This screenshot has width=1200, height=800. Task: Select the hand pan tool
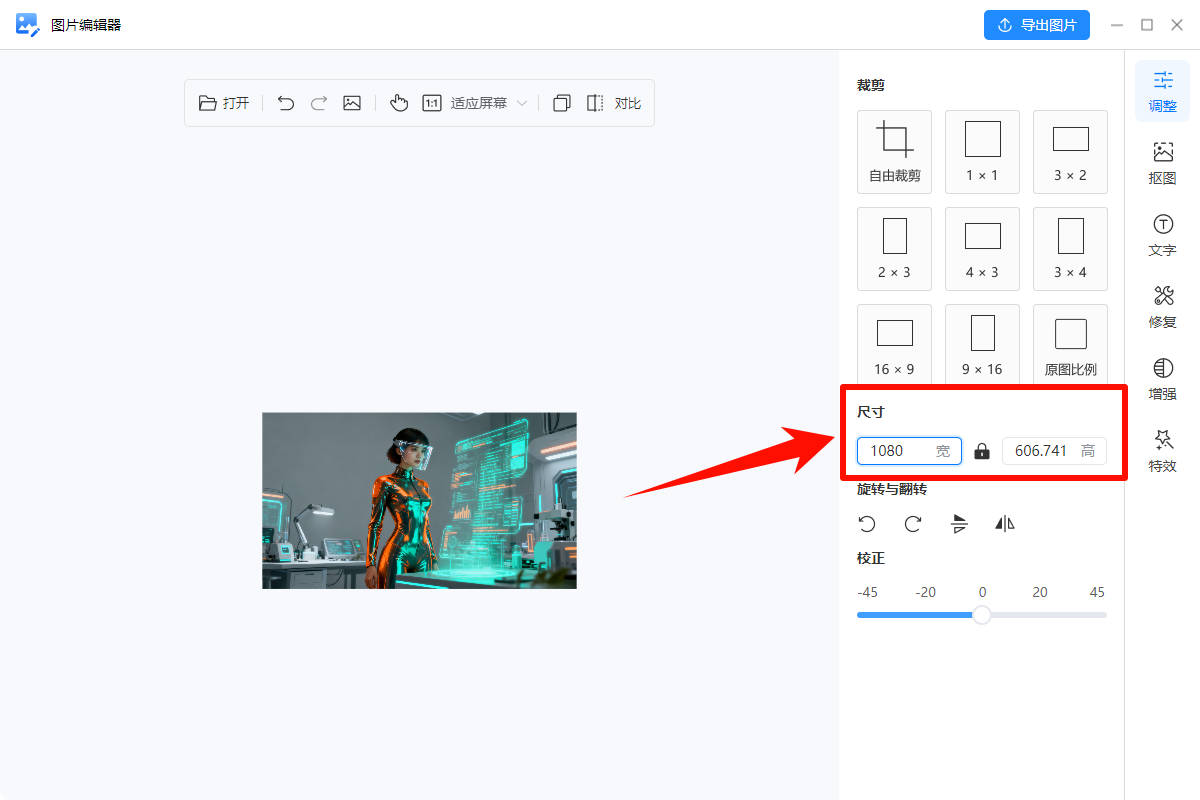pyautogui.click(x=399, y=103)
